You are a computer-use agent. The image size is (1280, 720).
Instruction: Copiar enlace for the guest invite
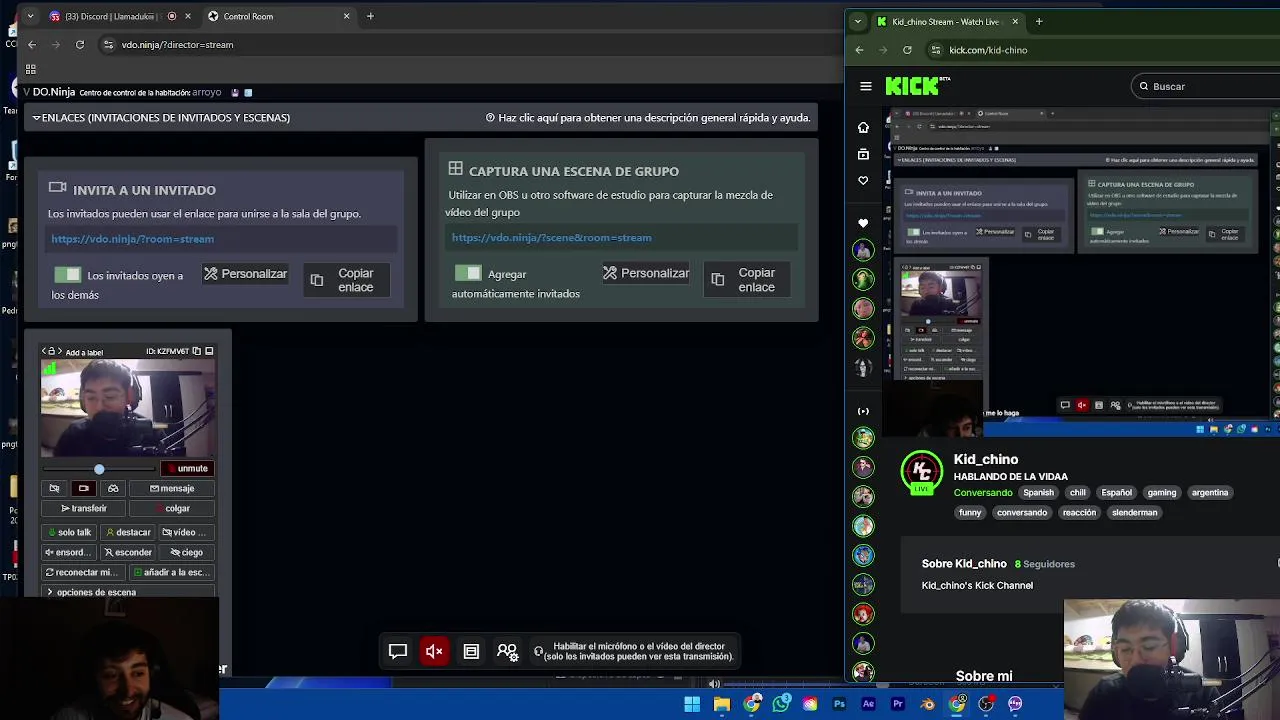click(x=346, y=280)
